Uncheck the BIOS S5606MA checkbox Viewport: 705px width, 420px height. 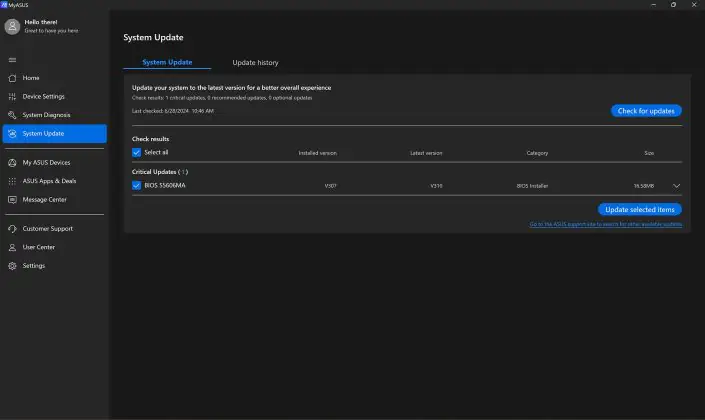136,185
